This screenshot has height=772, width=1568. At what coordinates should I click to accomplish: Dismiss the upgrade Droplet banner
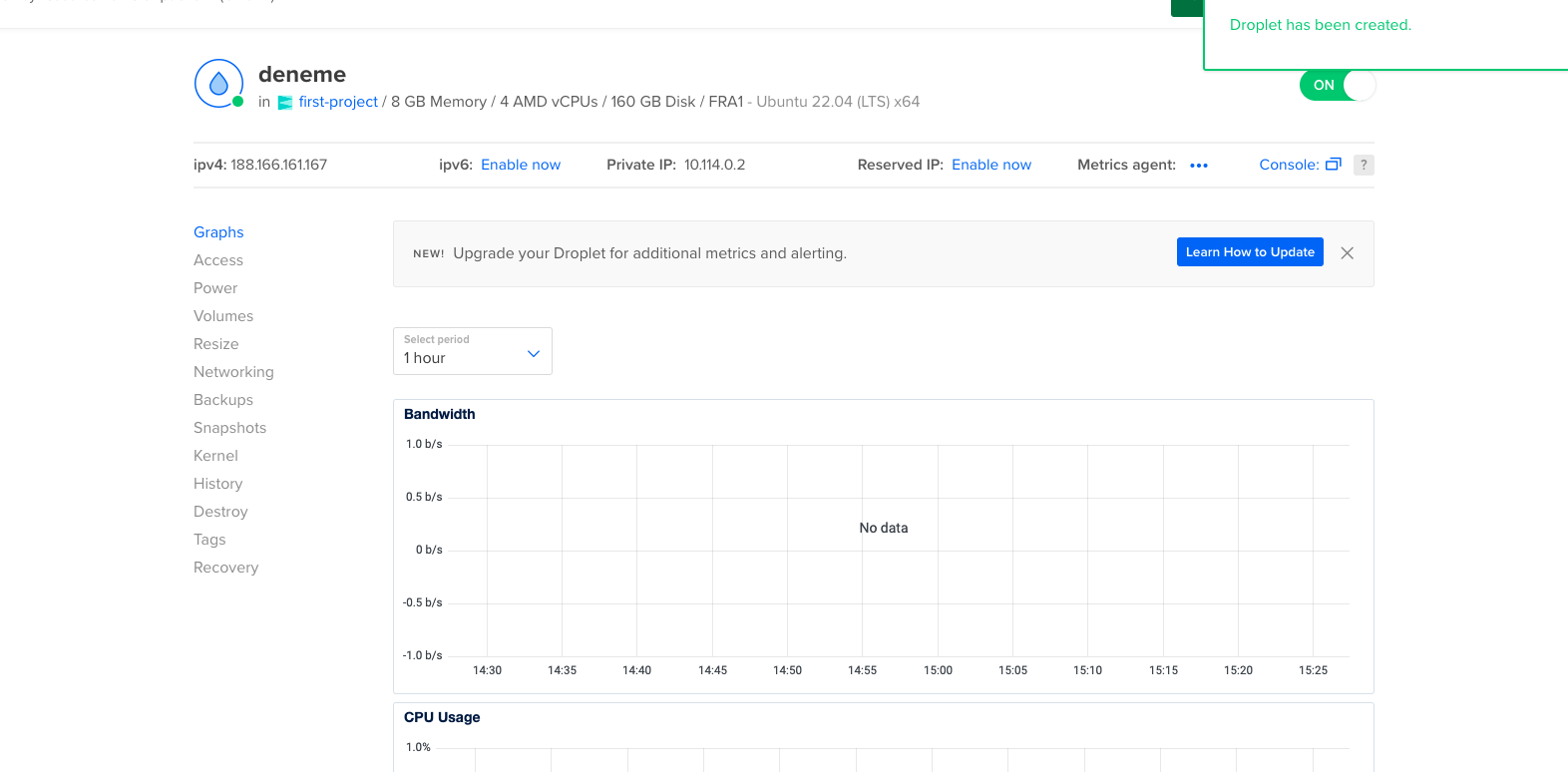1348,253
